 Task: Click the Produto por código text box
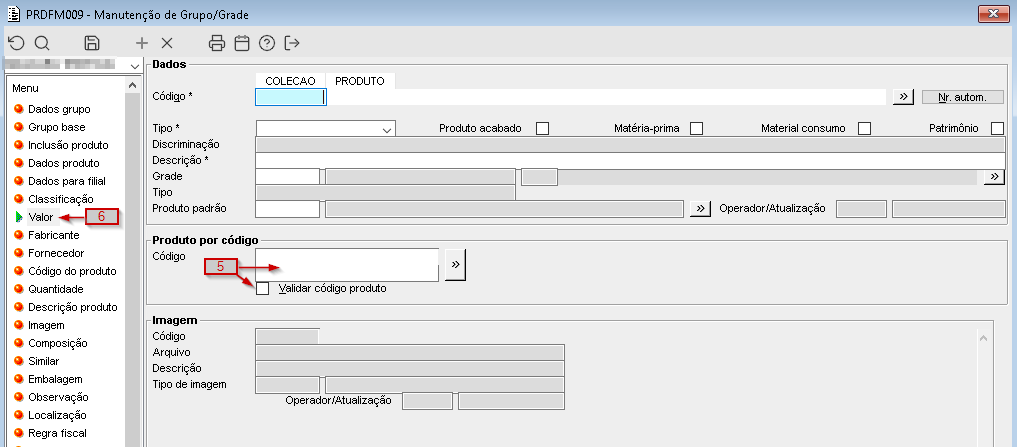point(348,265)
